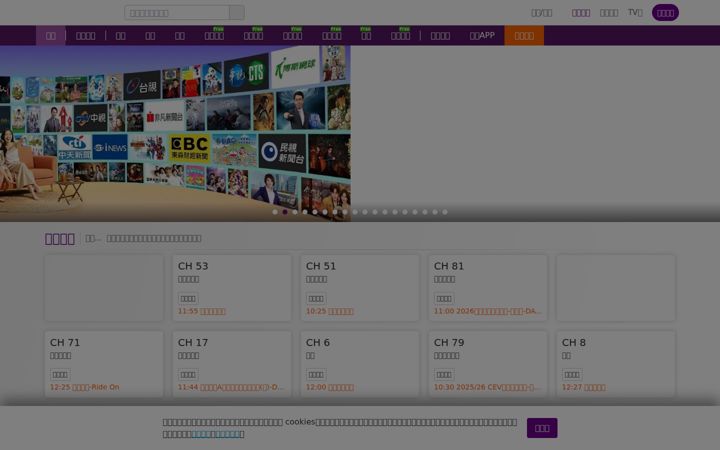Click the 12:27 program link under CH 8
720x450 pixels.
tap(584, 387)
